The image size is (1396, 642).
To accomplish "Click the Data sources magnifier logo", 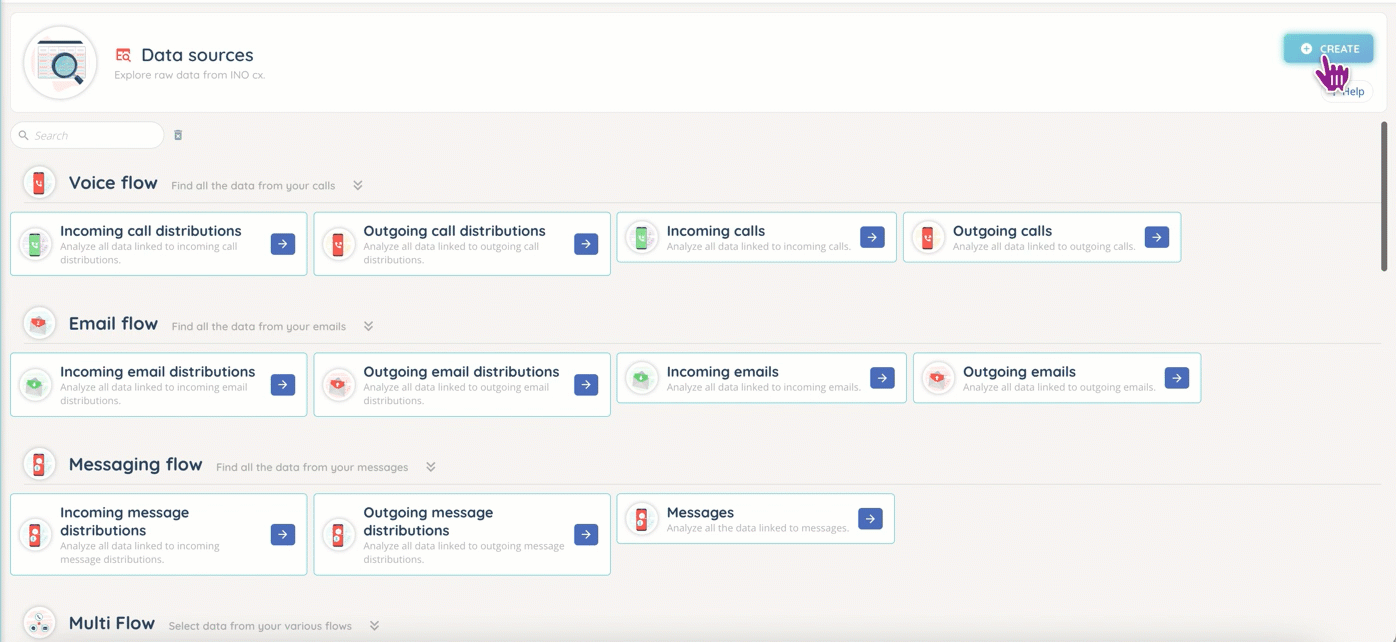I will pos(61,63).
